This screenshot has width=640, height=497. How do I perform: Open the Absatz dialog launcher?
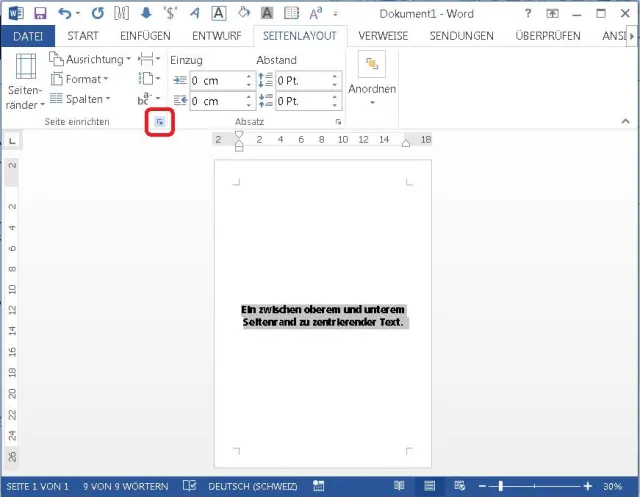[339, 122]
